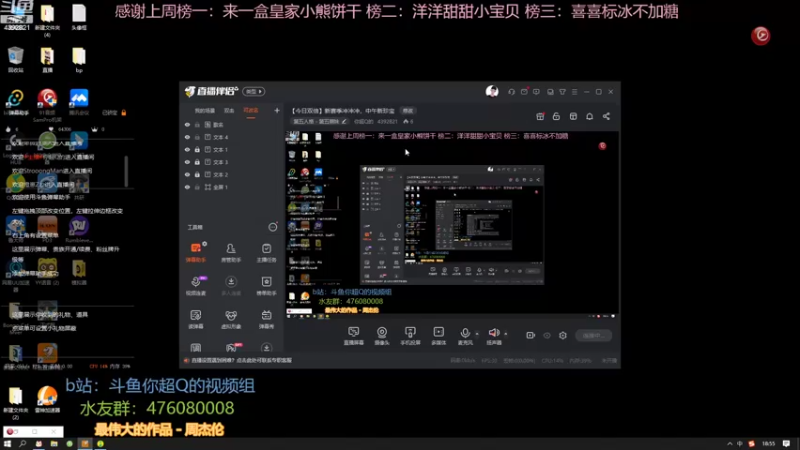Open taskbar search magnifier
Screen dimensions: 800x450
tap(22, 444)
